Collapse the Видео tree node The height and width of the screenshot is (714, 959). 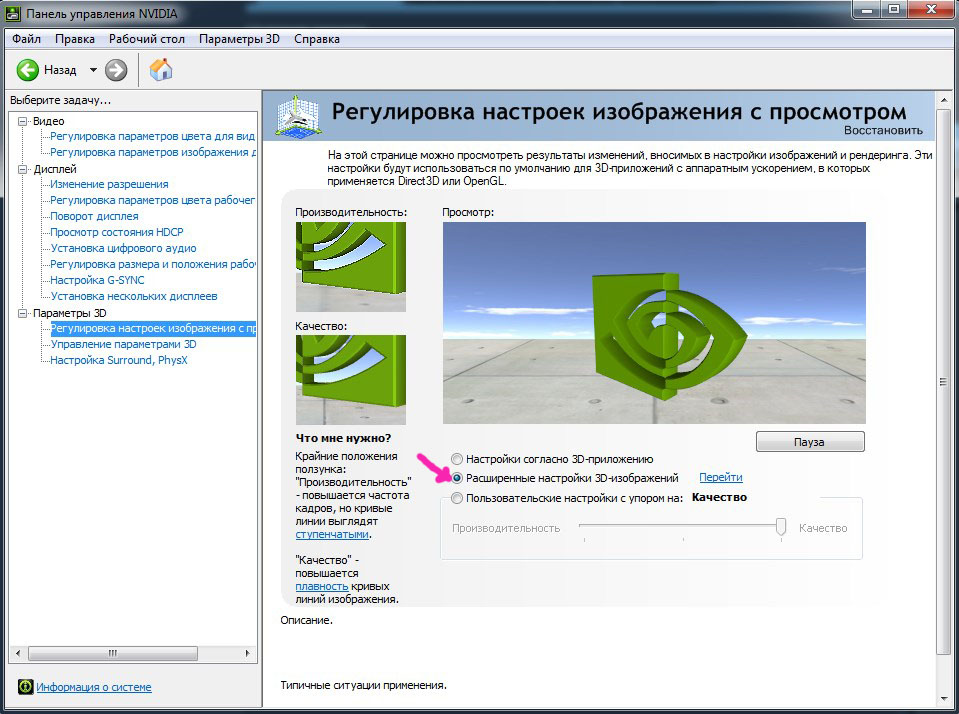pos(23,121)
